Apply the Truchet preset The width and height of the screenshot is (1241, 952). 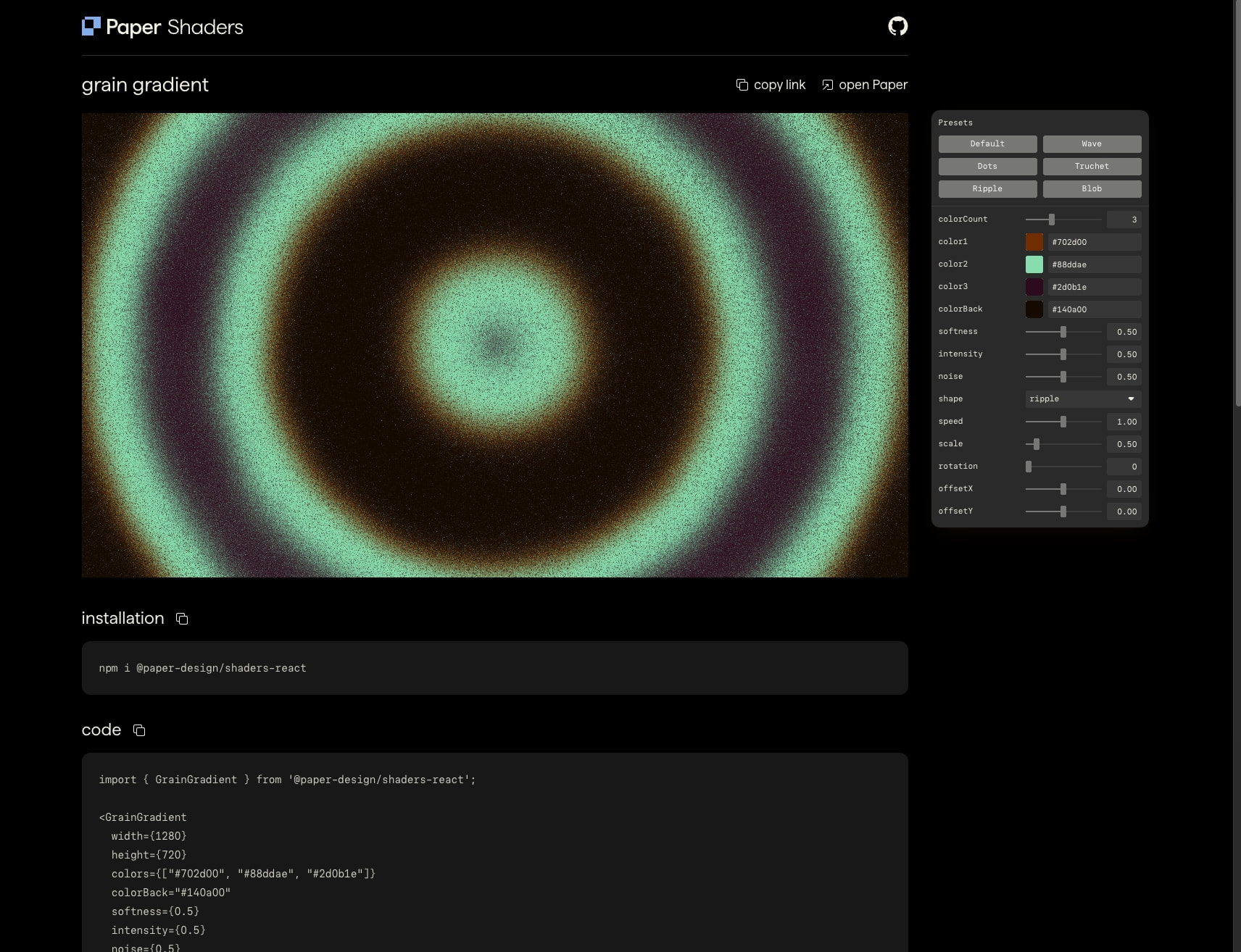click(x=1092, y=167)
